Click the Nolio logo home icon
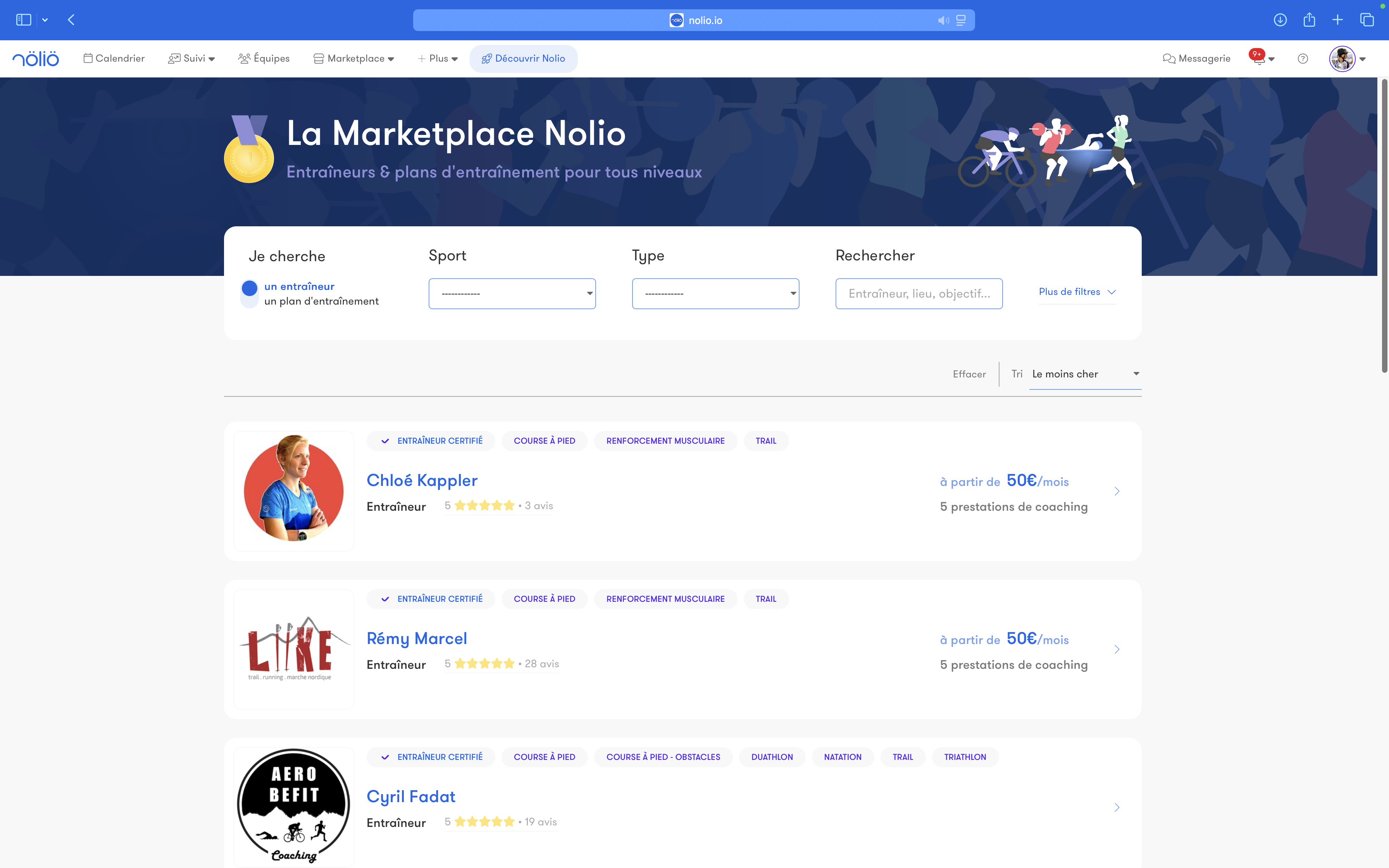The width and height of the screenshot is (1389, 868). click(36, 59)
